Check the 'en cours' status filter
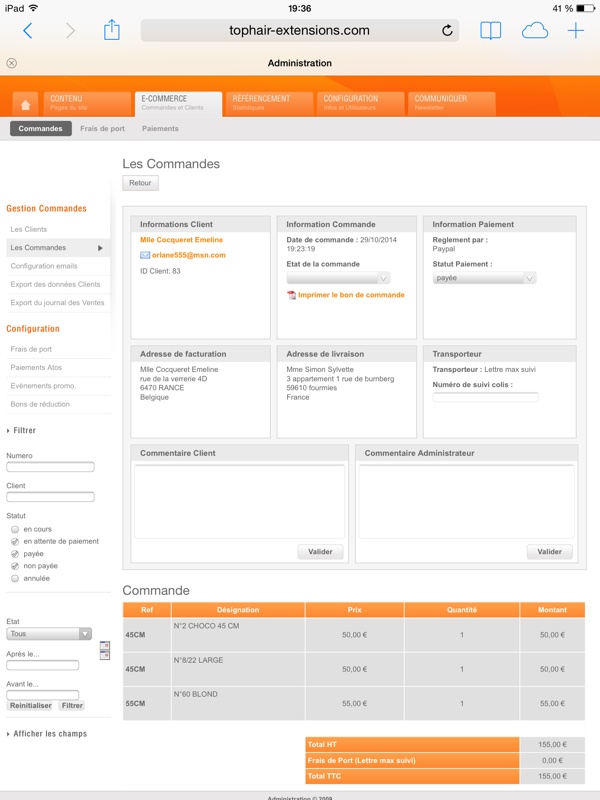Screen dimensions: 600x800 tap(15, 529)
